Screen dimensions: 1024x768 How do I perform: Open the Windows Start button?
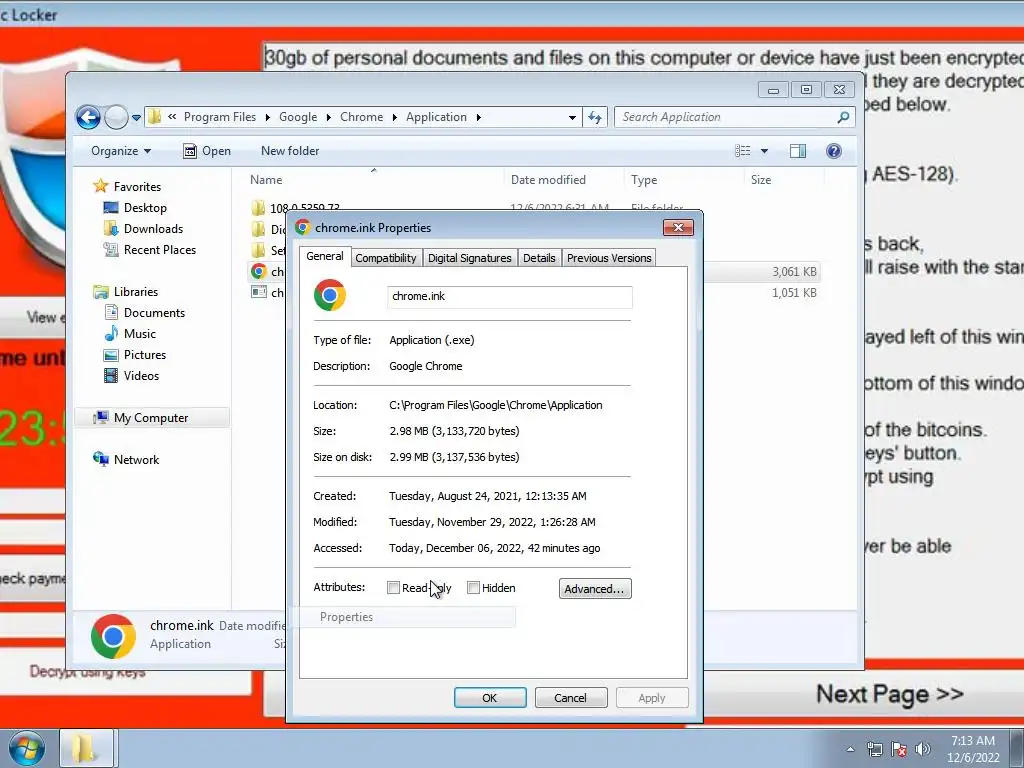tap(26, 748)
